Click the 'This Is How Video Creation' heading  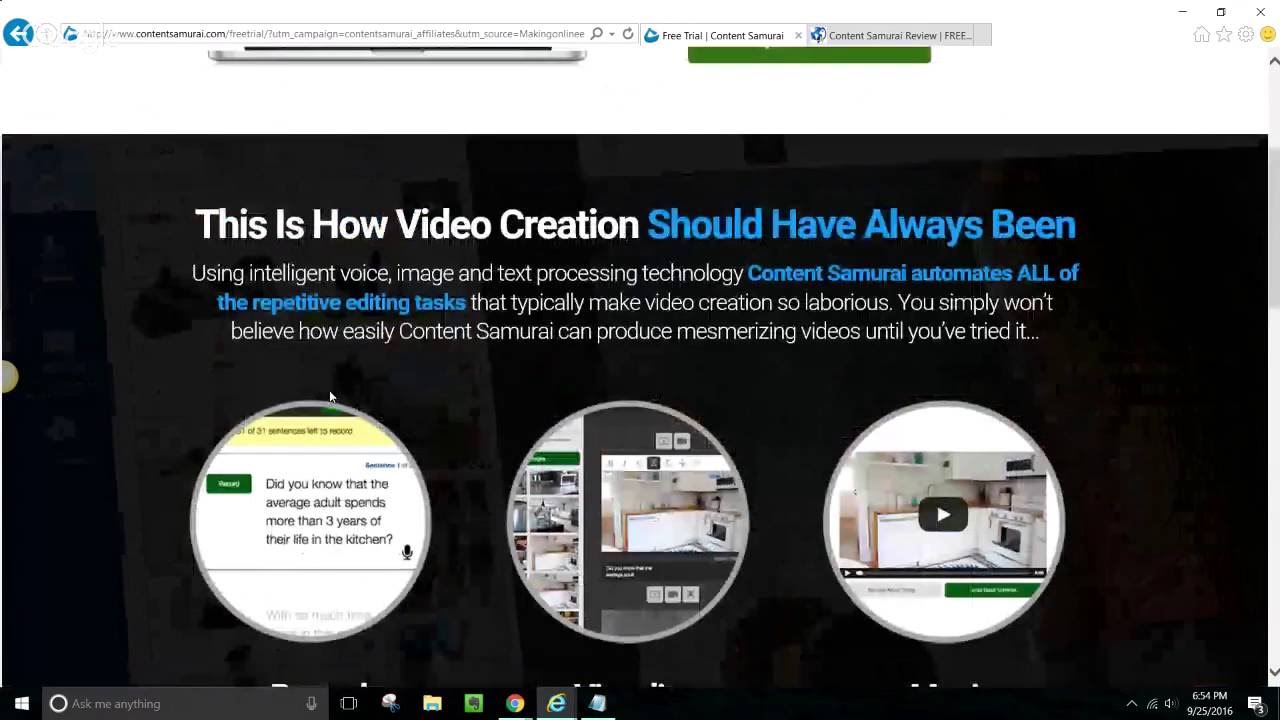(416, 225)
